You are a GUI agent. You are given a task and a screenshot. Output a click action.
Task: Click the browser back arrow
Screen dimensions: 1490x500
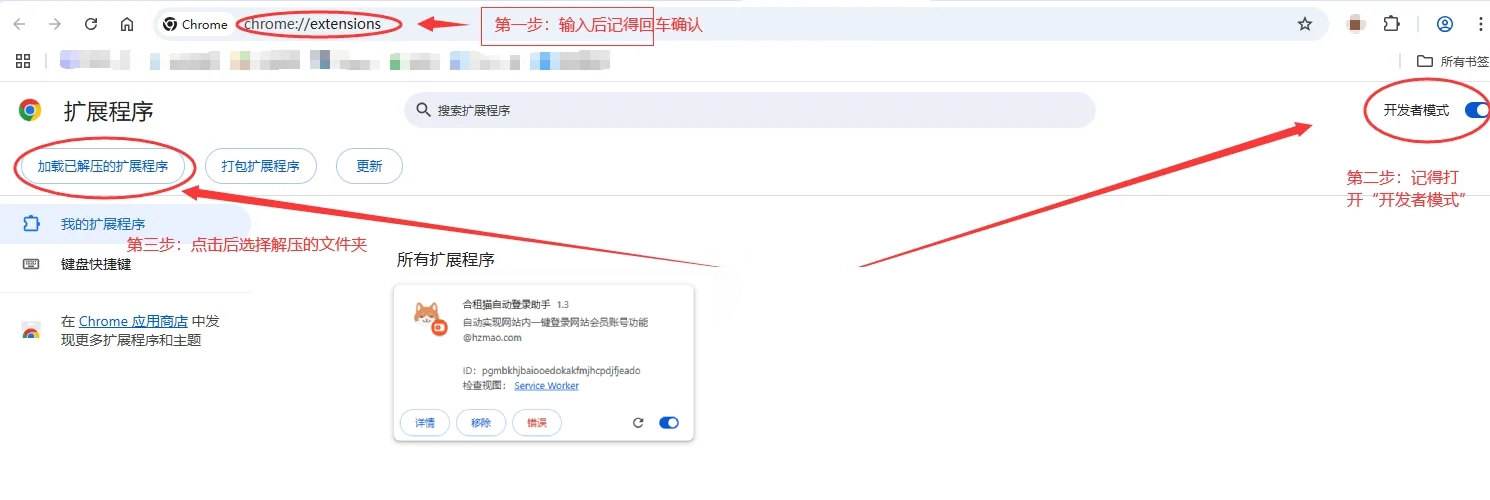pyautogui.click(x=19, y=24)
